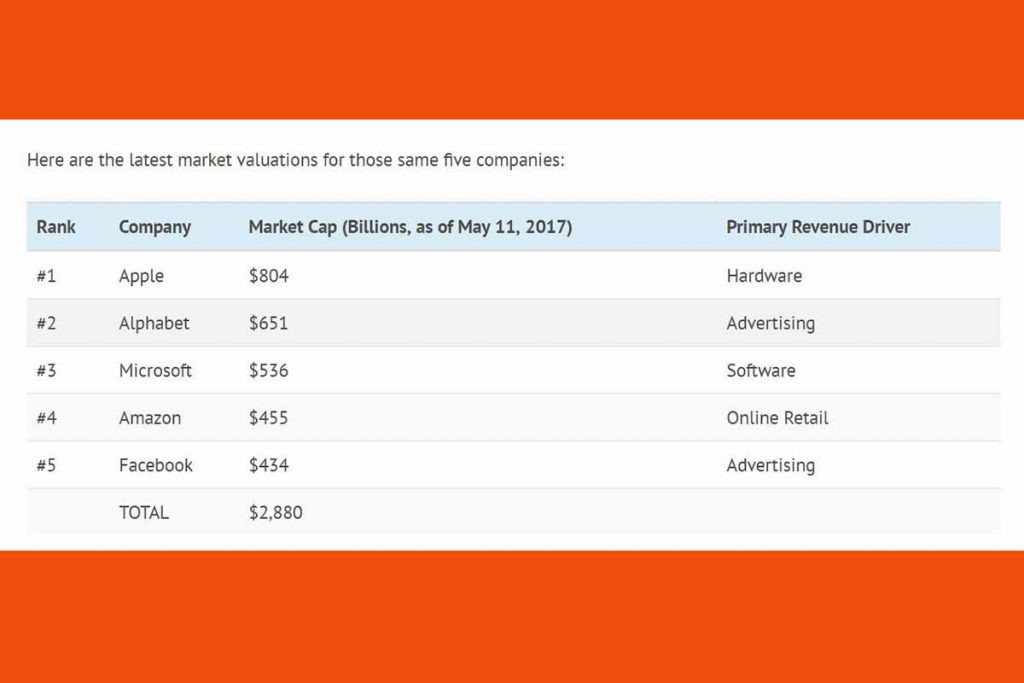Click the $434 market cap value
This screenshot has width=1024, height=683.
tap(268, 465)
